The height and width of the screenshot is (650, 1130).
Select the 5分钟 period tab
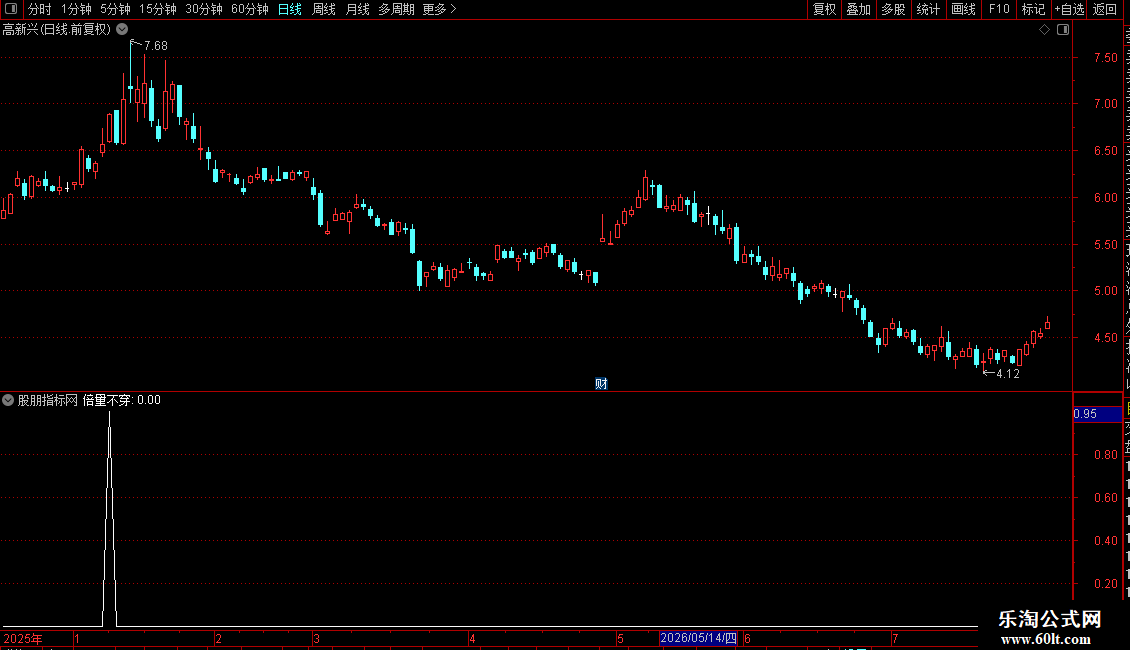point(115,9)
